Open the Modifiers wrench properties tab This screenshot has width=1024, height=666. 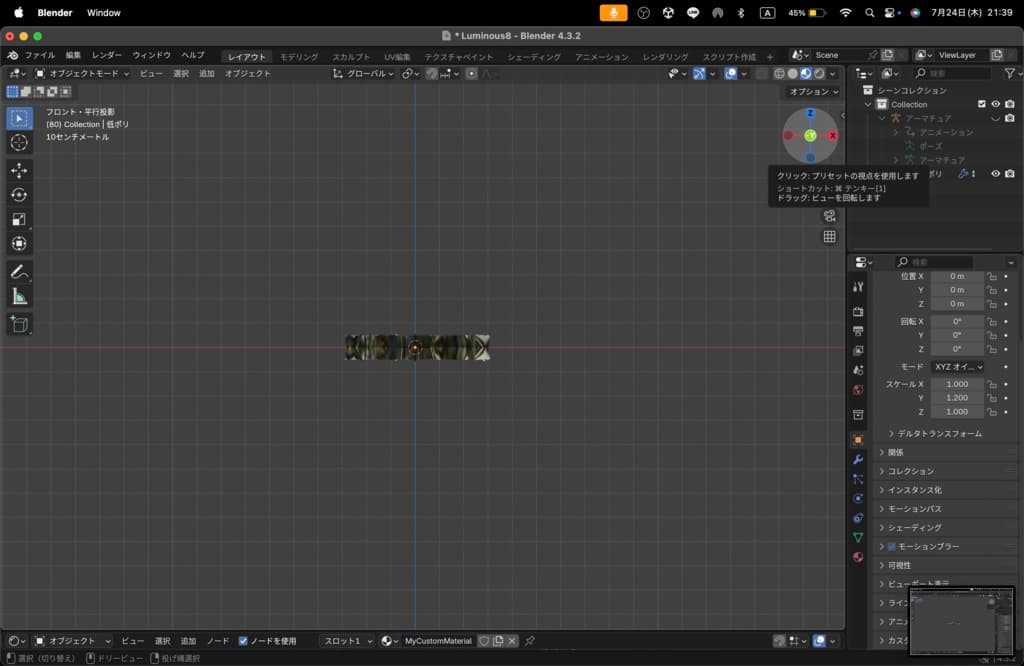[x=858, y=460]
